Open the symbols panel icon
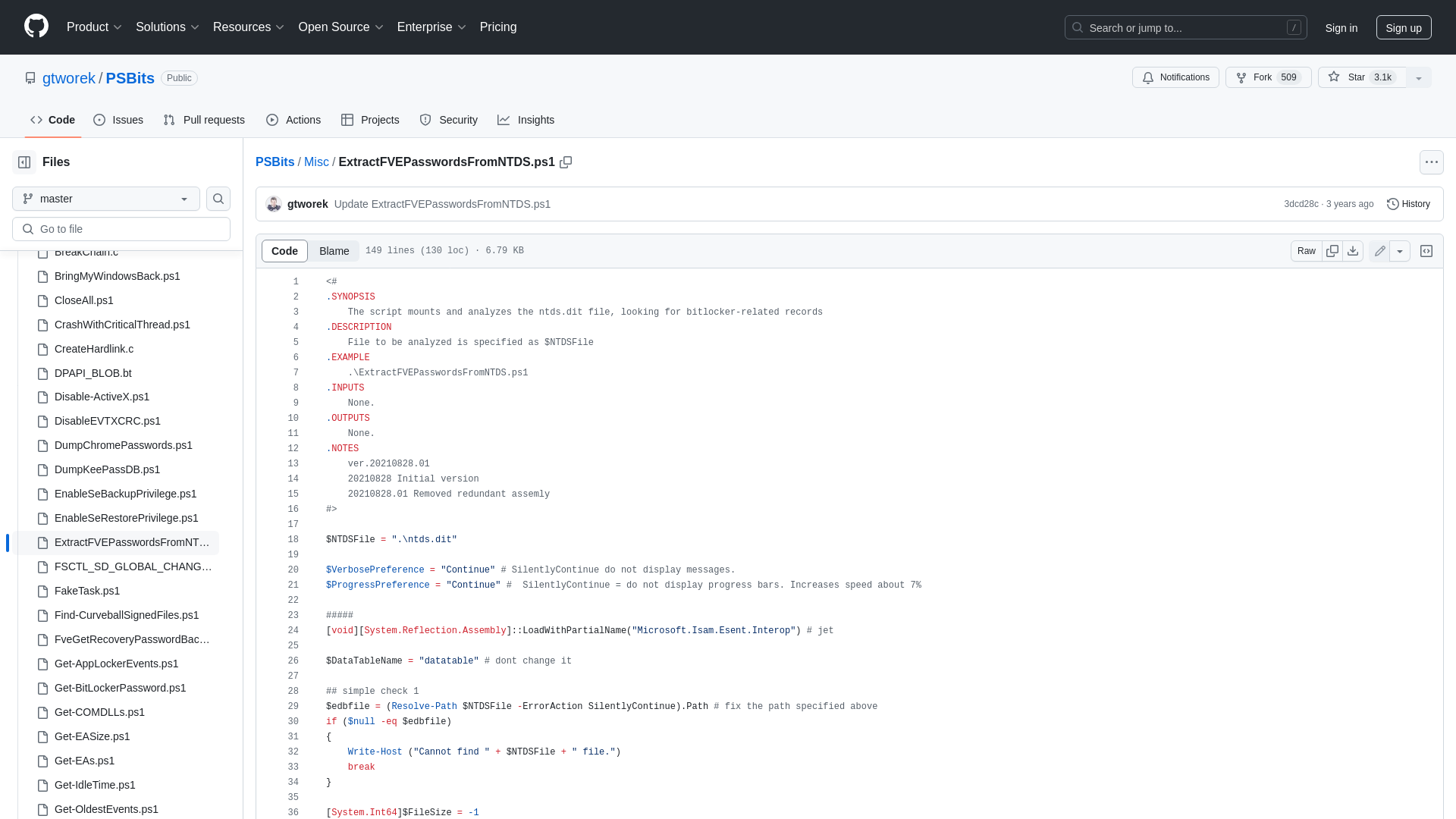 1426,251
